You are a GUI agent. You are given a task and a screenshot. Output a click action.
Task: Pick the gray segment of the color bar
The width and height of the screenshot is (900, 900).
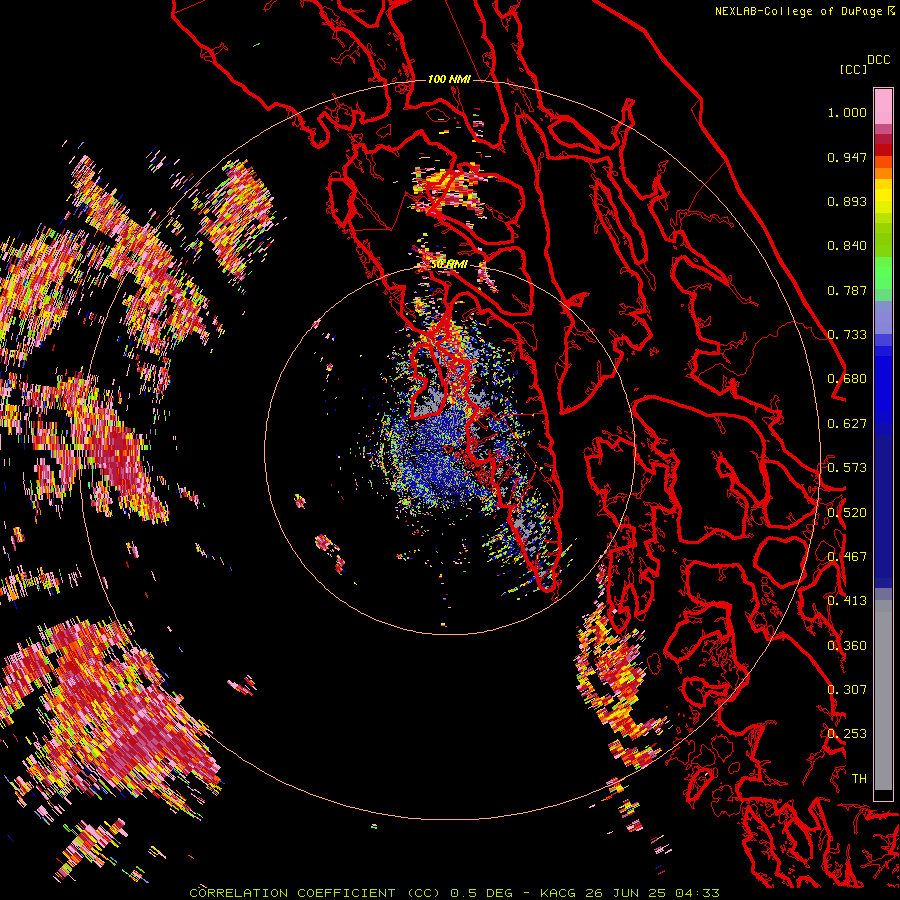(883, 695)
